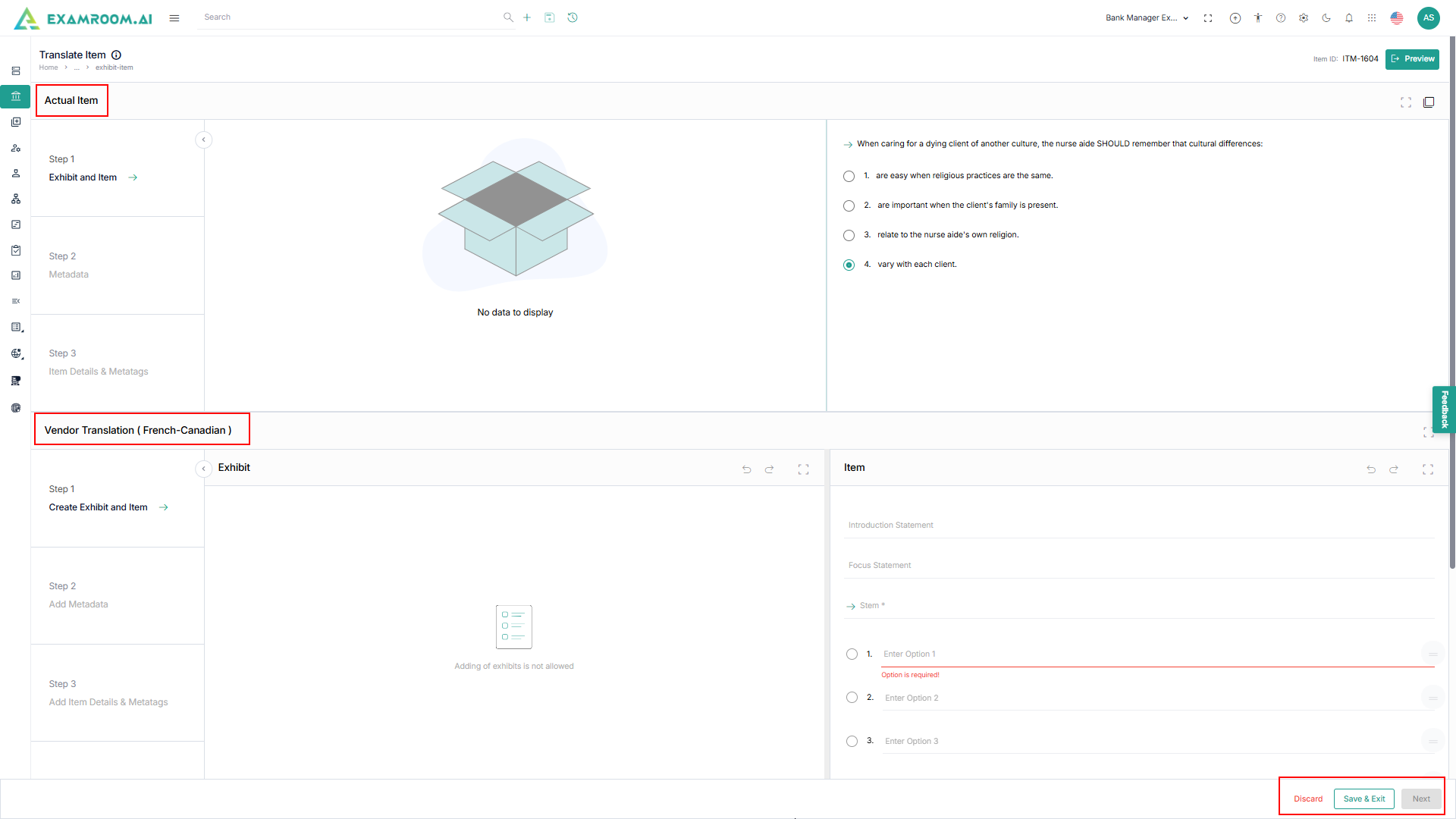Viewport: 1456px width, 819px height.
Task: Select radio for 'are easy when religious practices'
Action: 849,176
